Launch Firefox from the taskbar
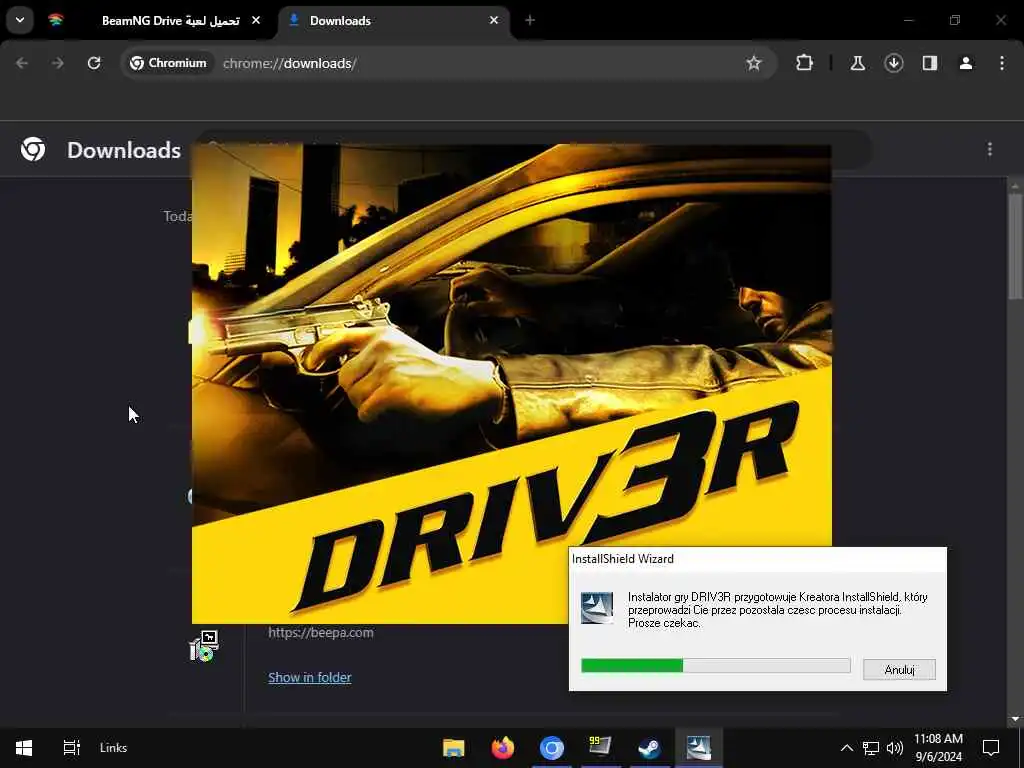1024x768 pixels. pyautogui.click(x=503, y=748)
